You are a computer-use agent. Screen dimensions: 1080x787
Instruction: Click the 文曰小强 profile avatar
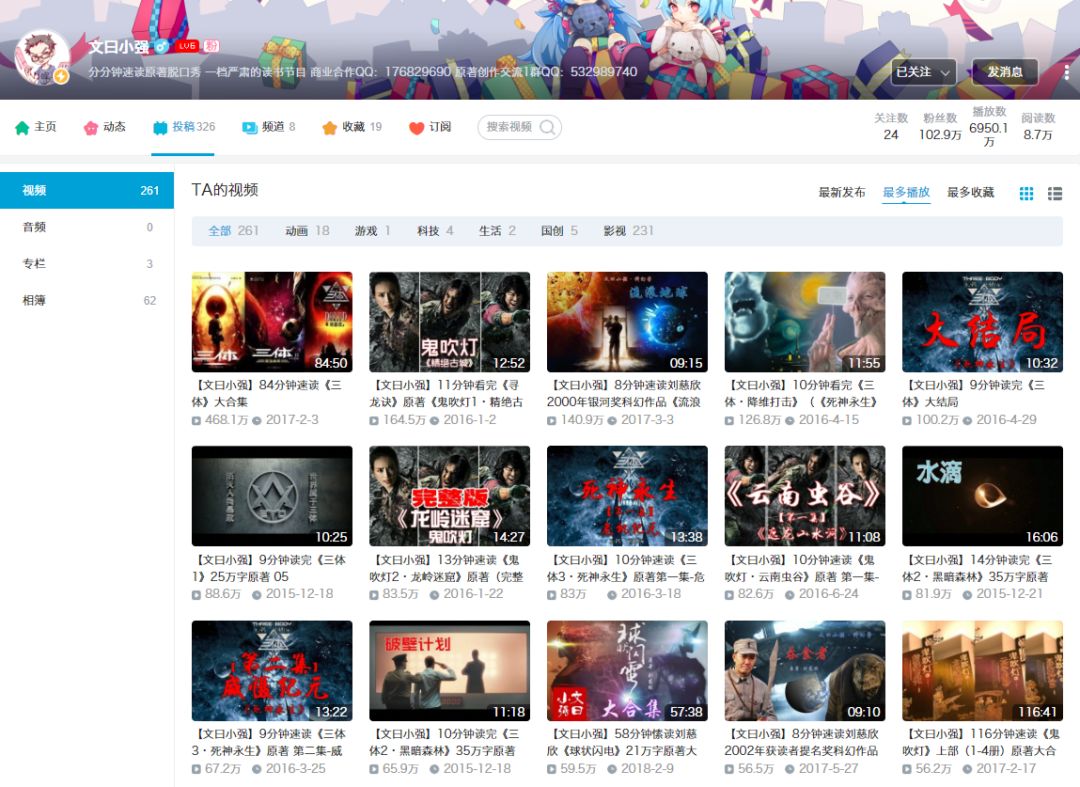click(43, 57)
